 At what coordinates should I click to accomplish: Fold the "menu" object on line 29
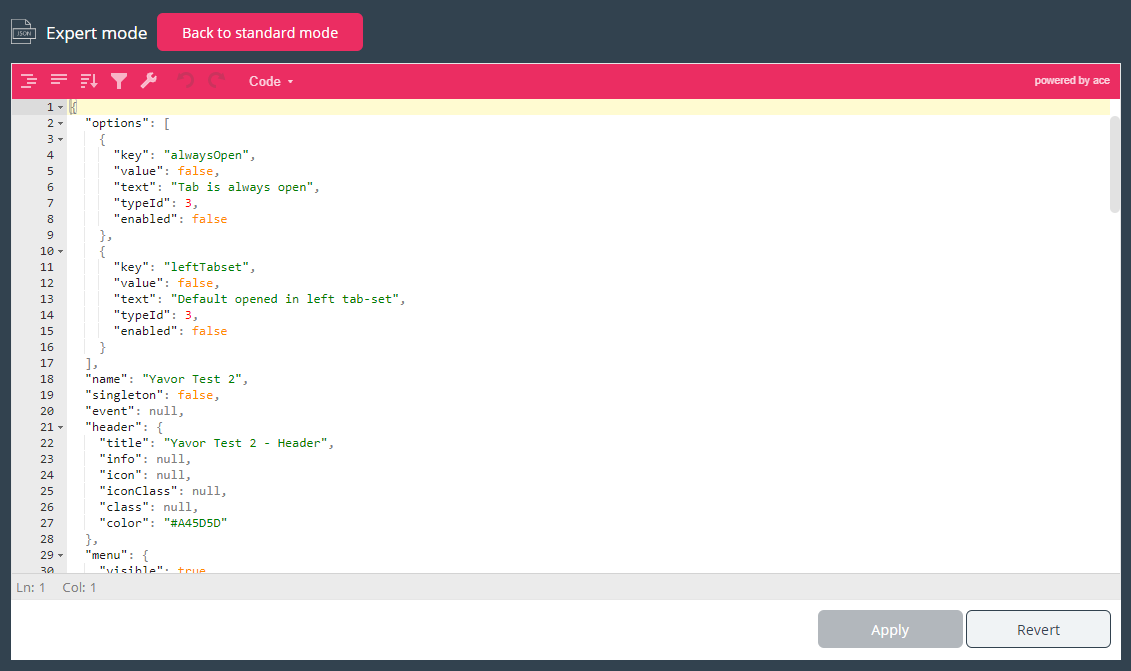coord(60,555)
